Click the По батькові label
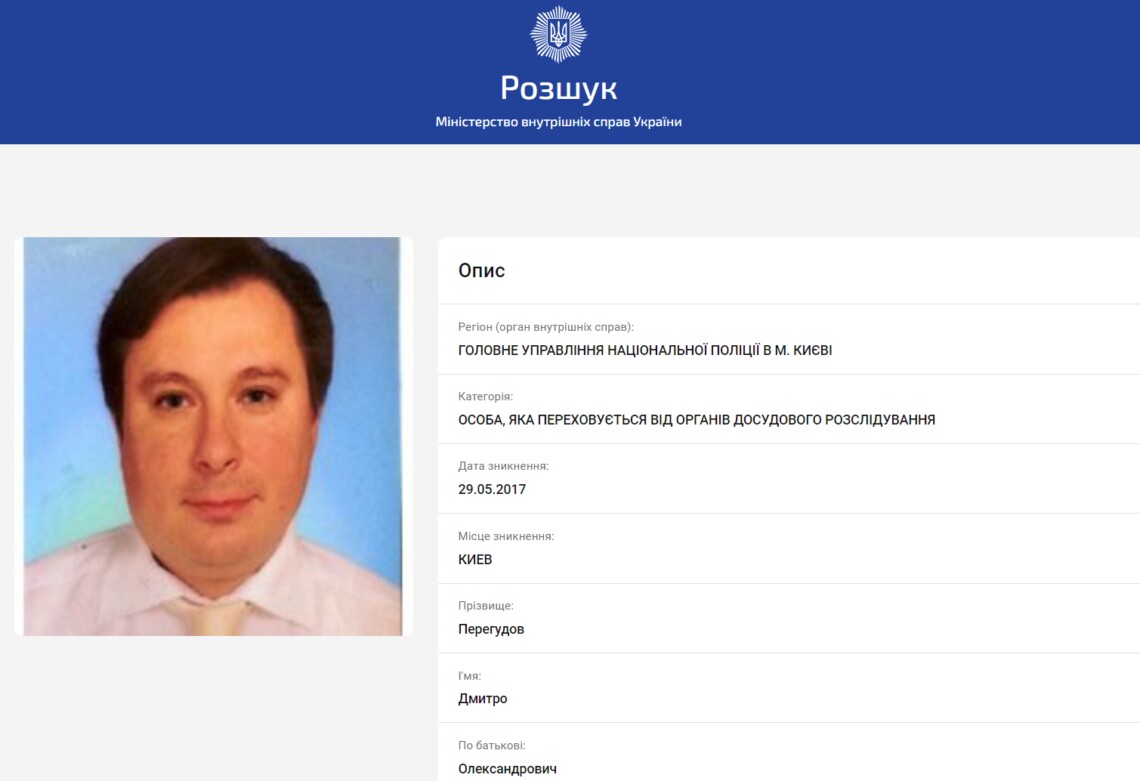This screenshot has height=781, width=1140. [x=491, y=745]
